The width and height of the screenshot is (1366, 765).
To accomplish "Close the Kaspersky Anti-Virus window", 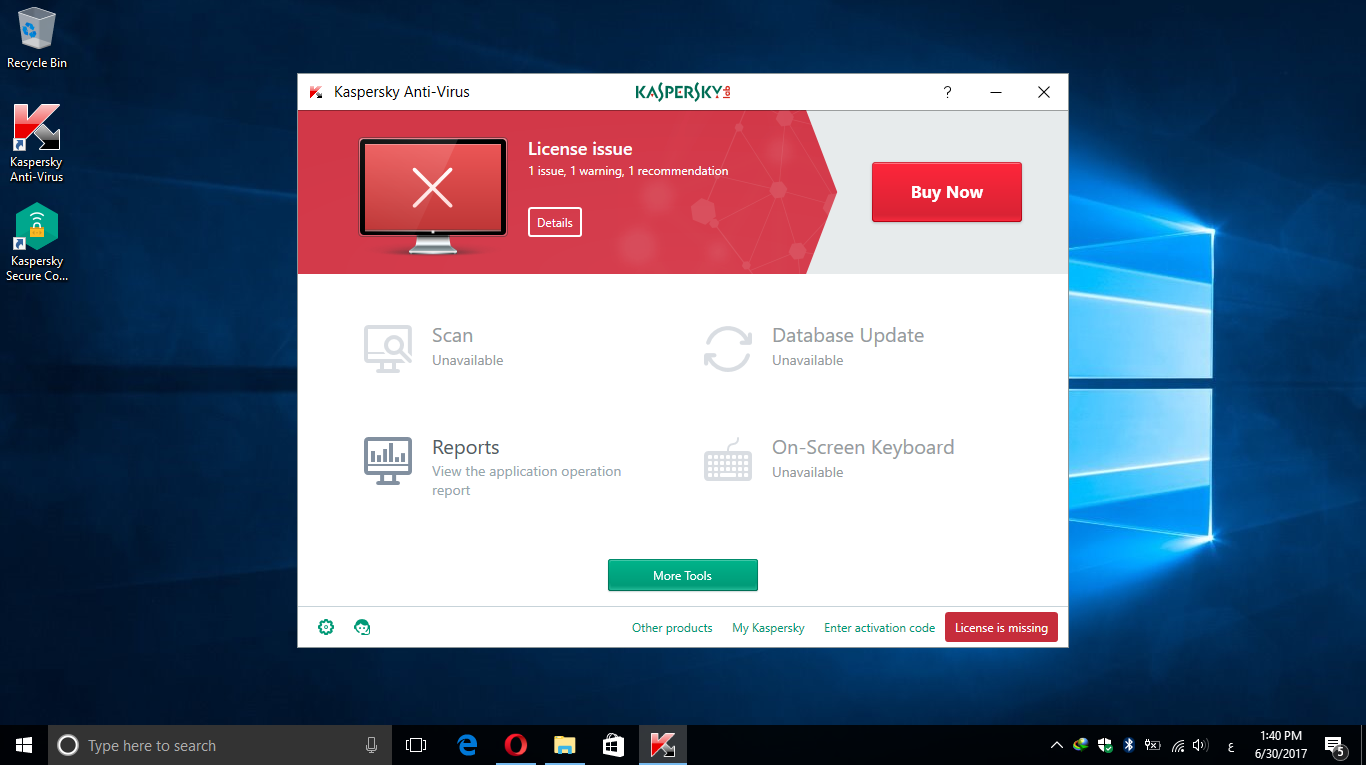I will coord(1044,92).
